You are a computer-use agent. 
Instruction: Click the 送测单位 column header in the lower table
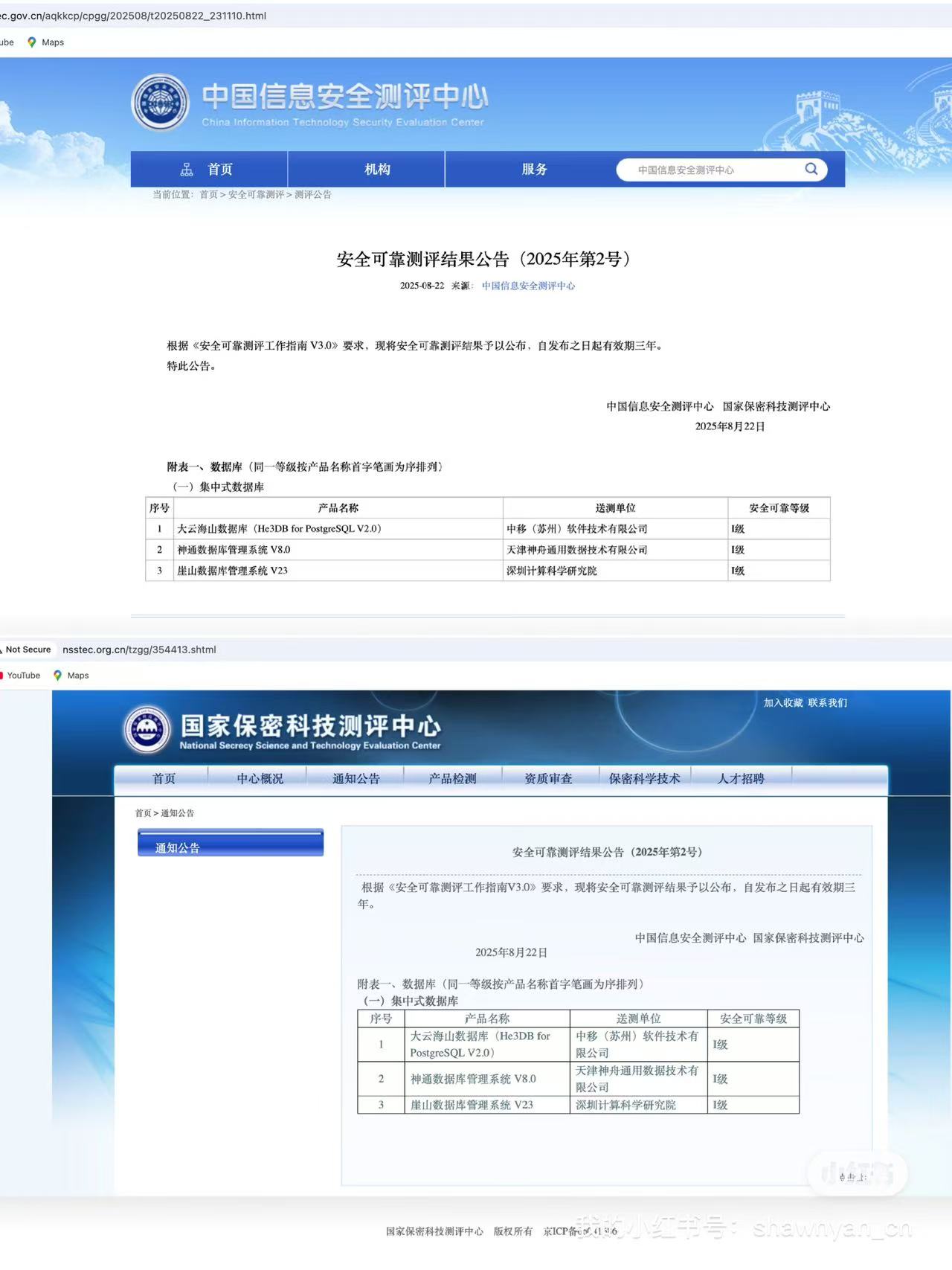click(639, 1019)
